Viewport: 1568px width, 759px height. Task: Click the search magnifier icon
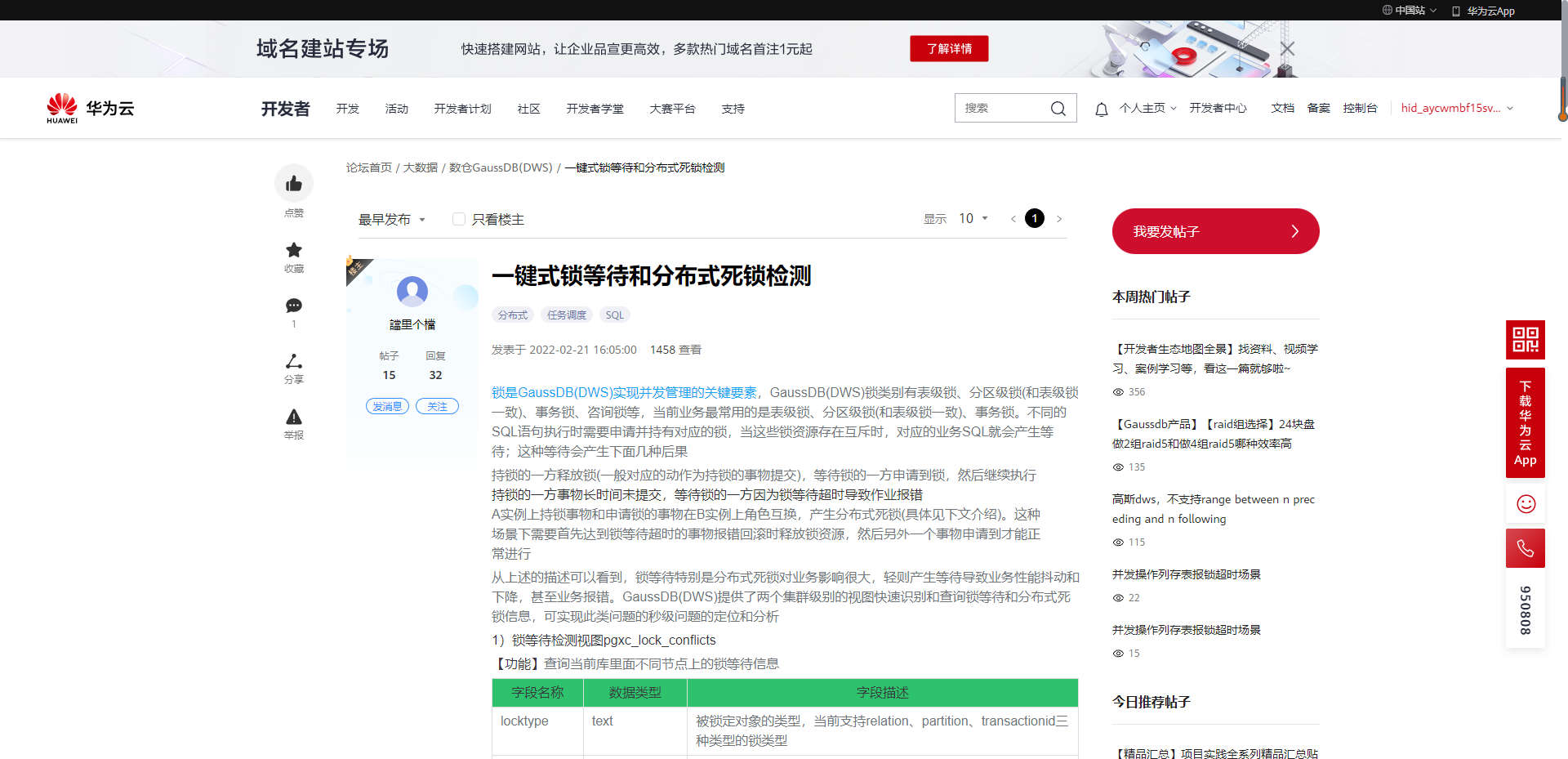pyautogui.click(x=1058, y=107)
